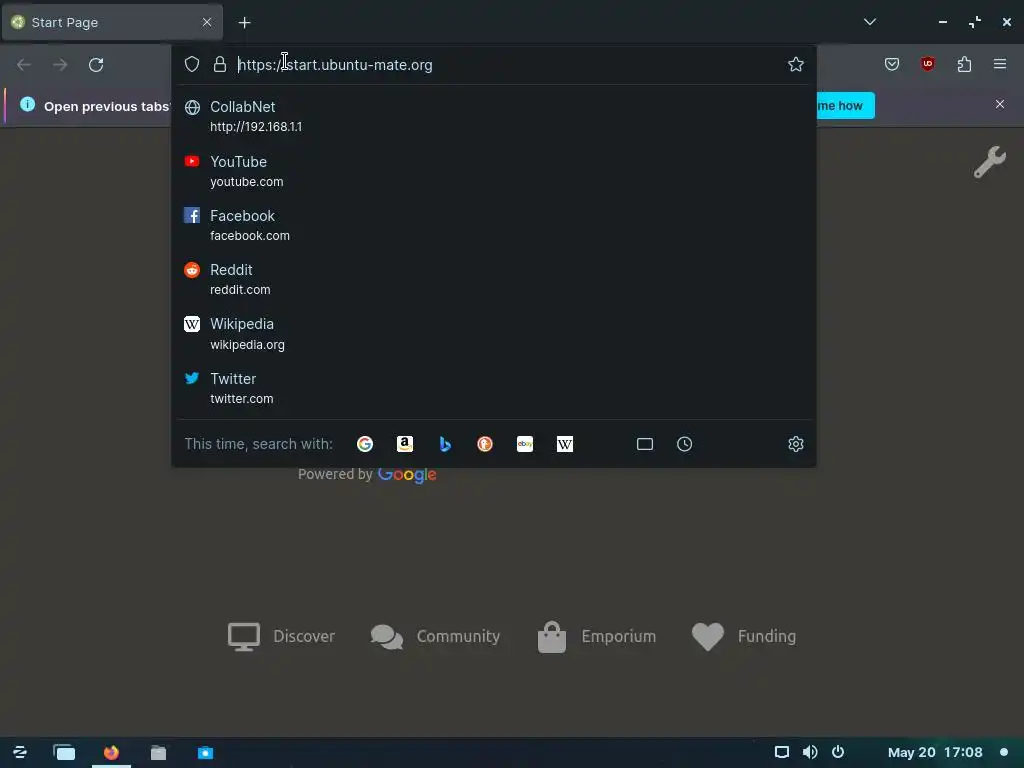Open the Funding link
The height and width of the screenshot is (768, 1024).
click(x=743, y=636)
